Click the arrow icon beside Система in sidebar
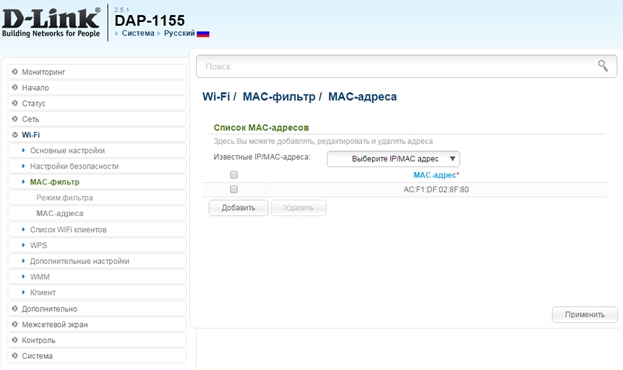 (x=15, y=356)
